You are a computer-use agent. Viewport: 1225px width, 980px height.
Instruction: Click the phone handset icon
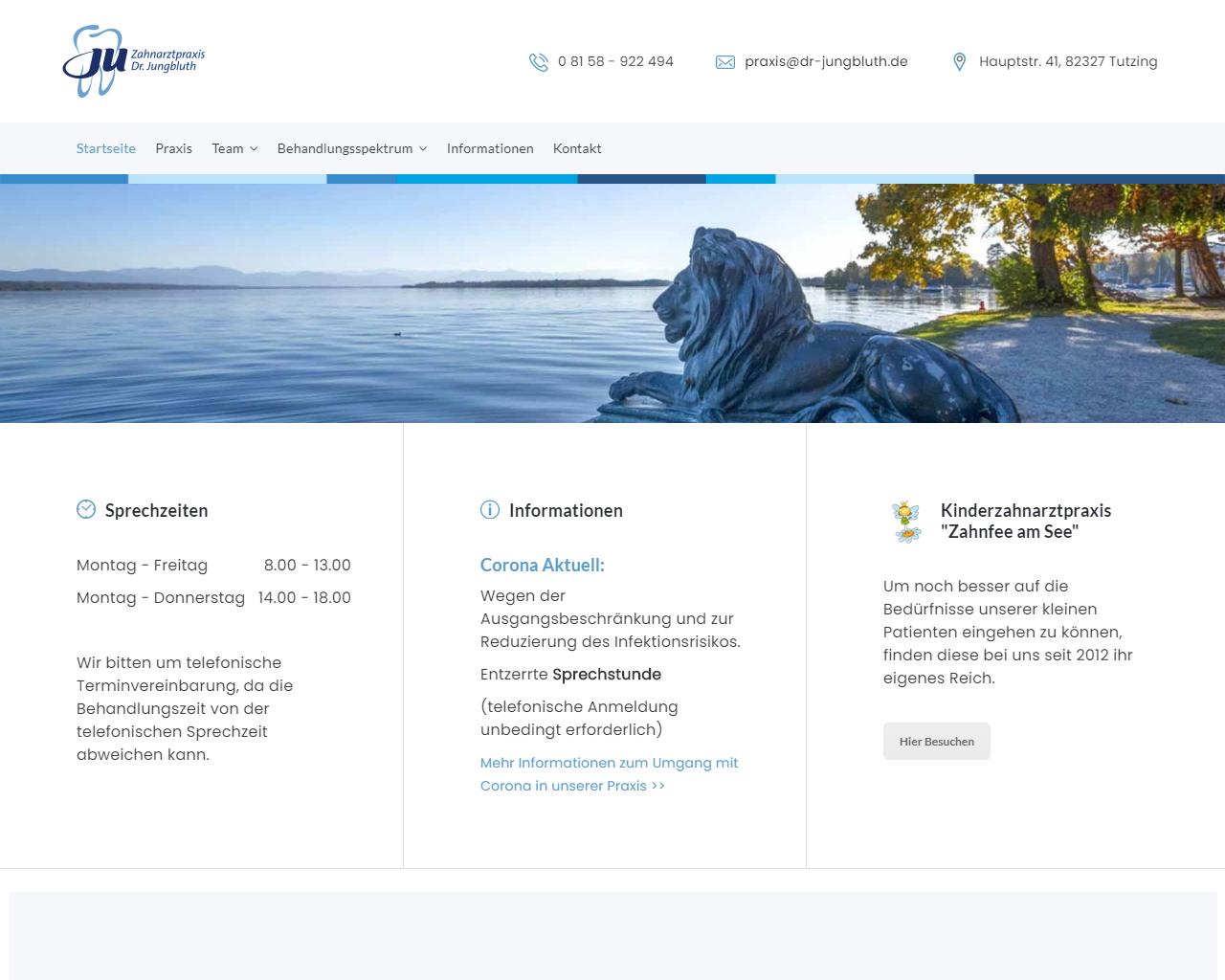point(539,62)
